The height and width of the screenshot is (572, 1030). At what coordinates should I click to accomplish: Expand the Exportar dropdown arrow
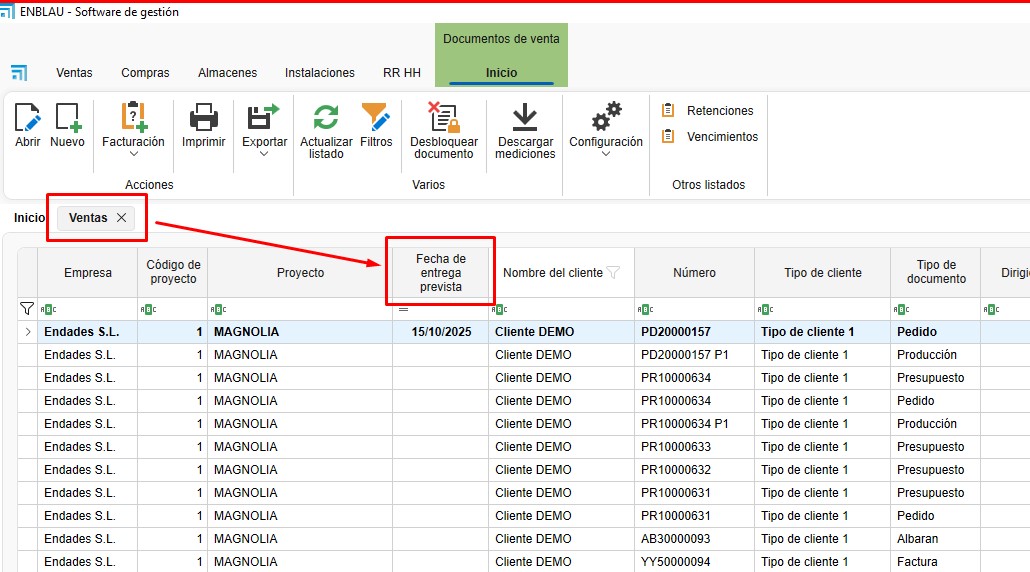point(264,154)
